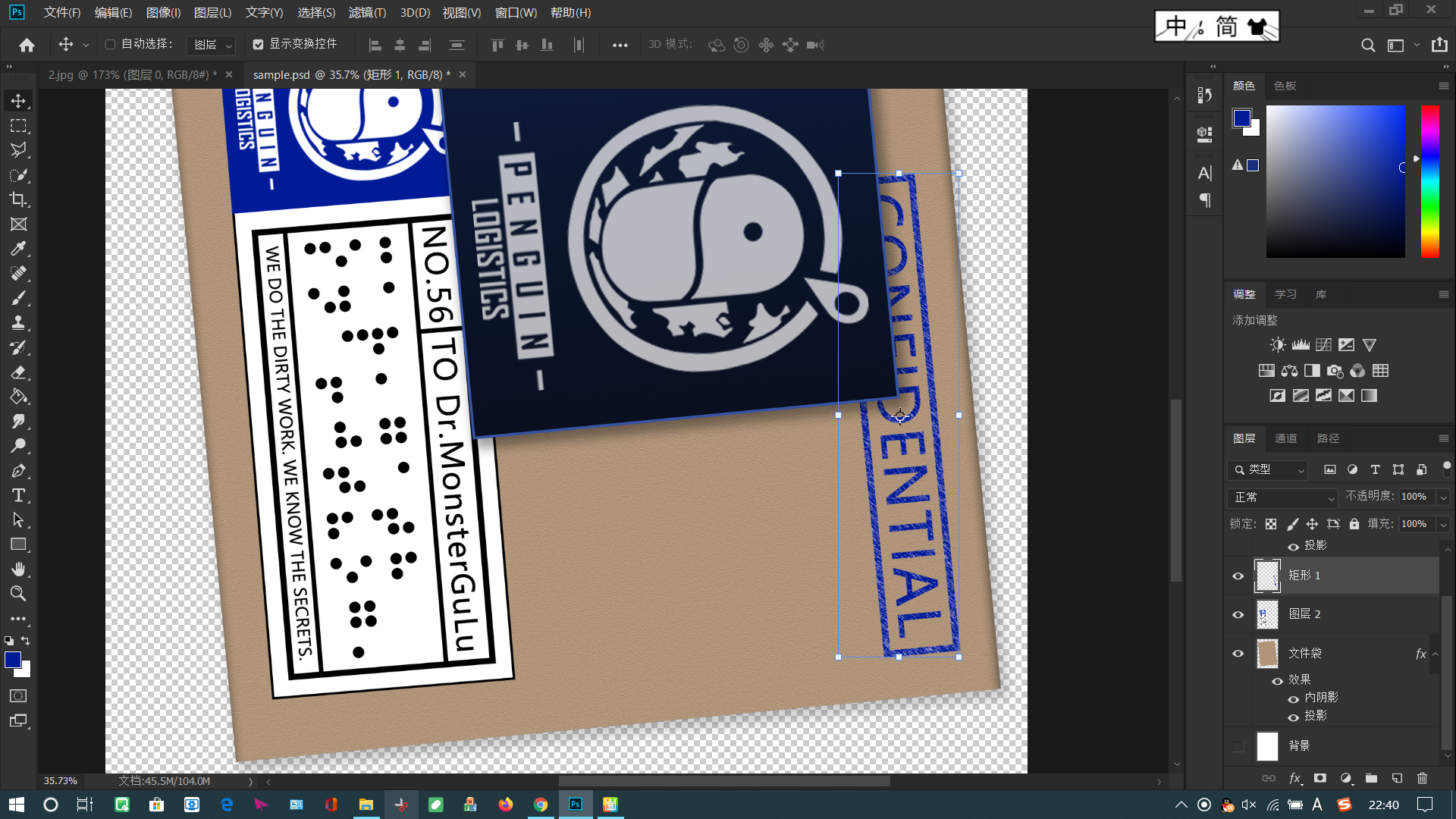Image resolution: width=1456 pixels, height=819 pixels.
Task: Select the Rectangle shape tool
Action: 18,544
